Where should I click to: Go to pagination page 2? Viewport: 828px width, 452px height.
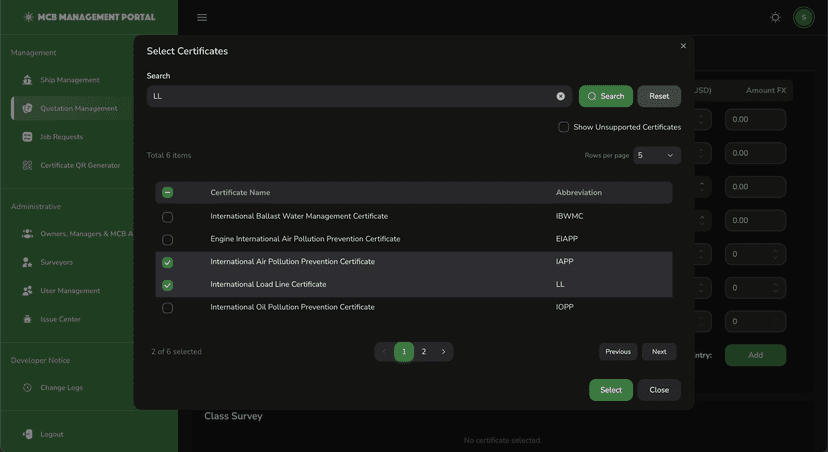(x=424, y=352)
